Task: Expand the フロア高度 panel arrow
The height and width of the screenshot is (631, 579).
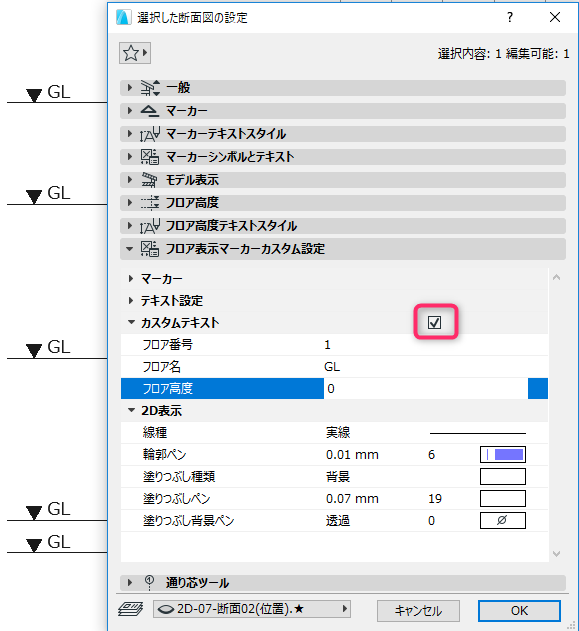Action: tap(130, 202)
